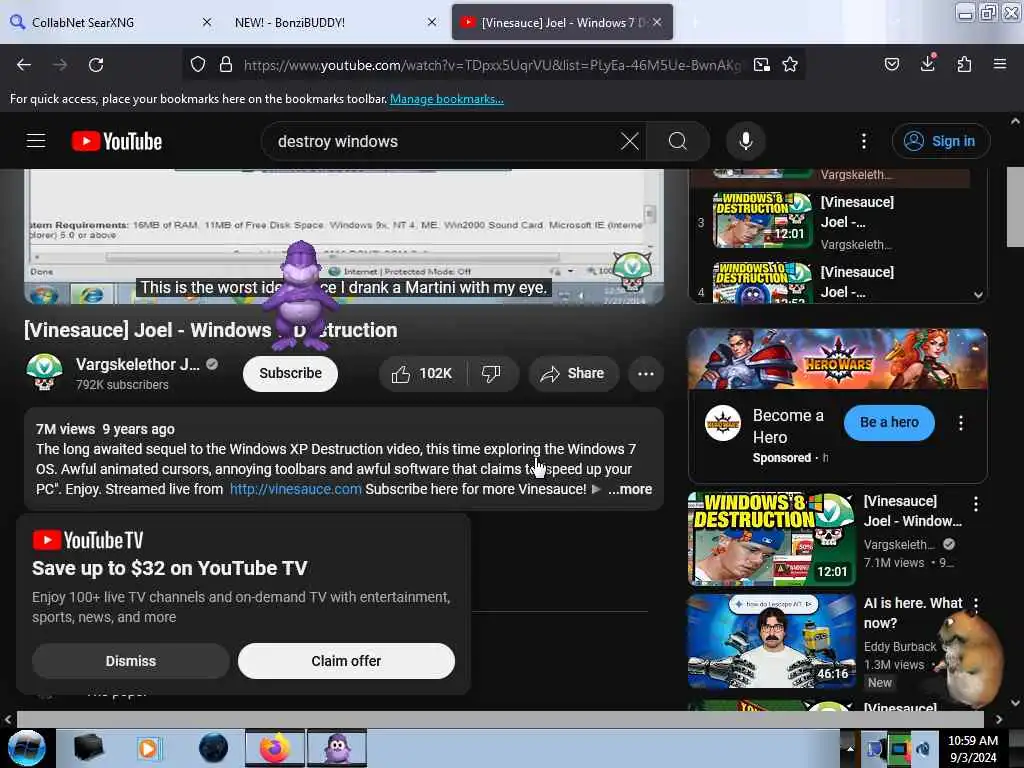Open the shield tracking protection icon
Screen dimensions: 1024x768
click(198, 65)
